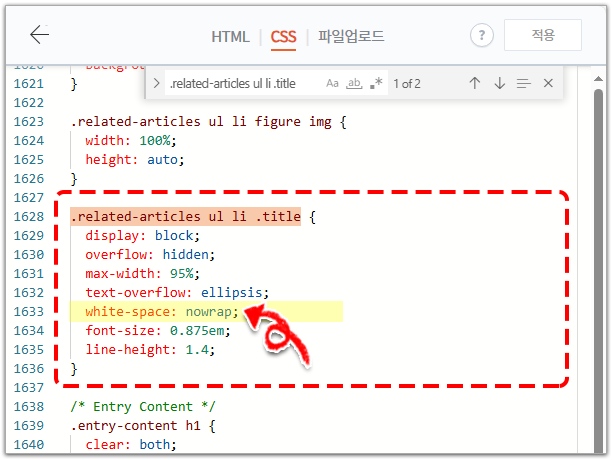This screenshot has width=612, height=460.
Task: Open the help question mark icon
Action: 482,36
